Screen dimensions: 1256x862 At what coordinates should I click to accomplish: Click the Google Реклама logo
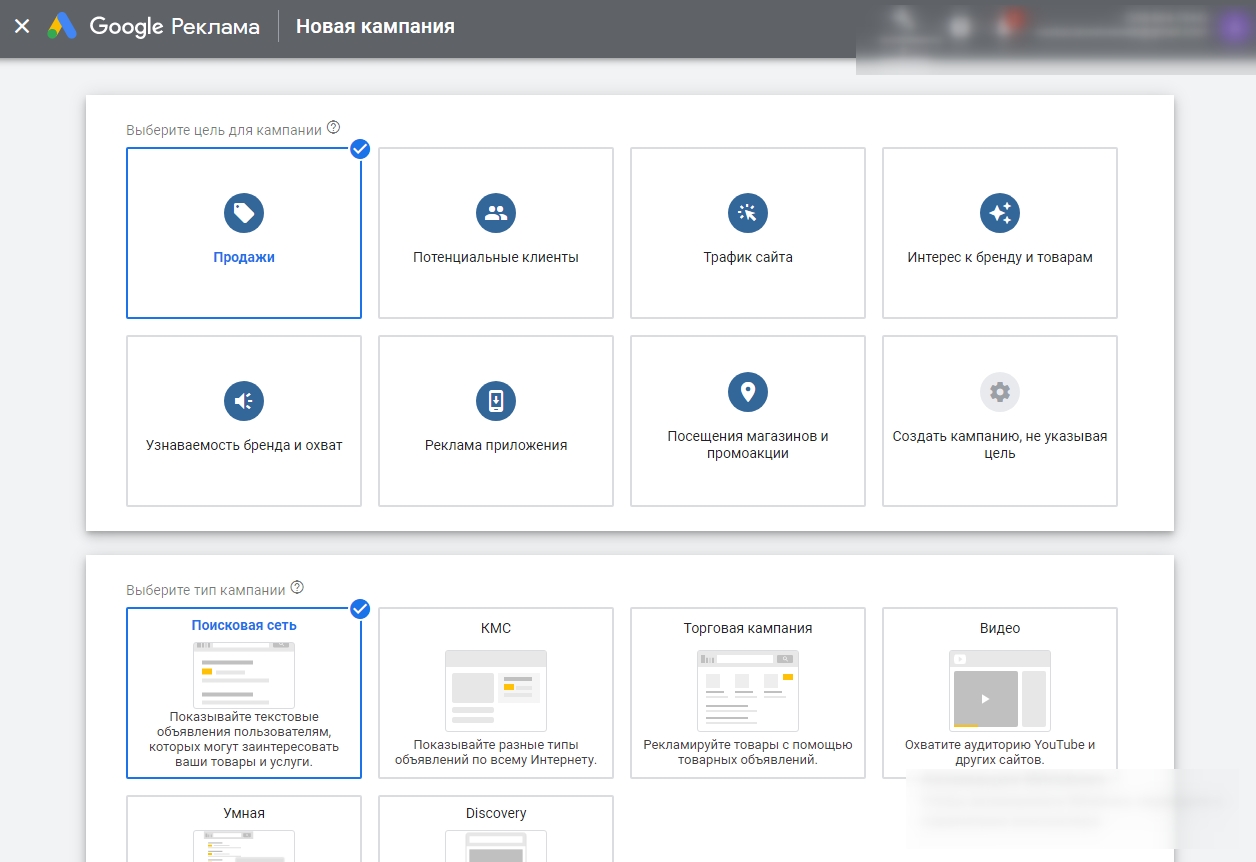click(153, 27)
